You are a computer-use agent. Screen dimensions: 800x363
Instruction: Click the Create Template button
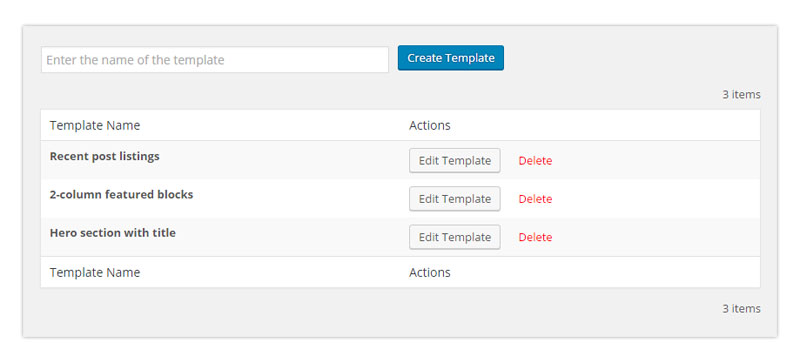coord(451,58)
